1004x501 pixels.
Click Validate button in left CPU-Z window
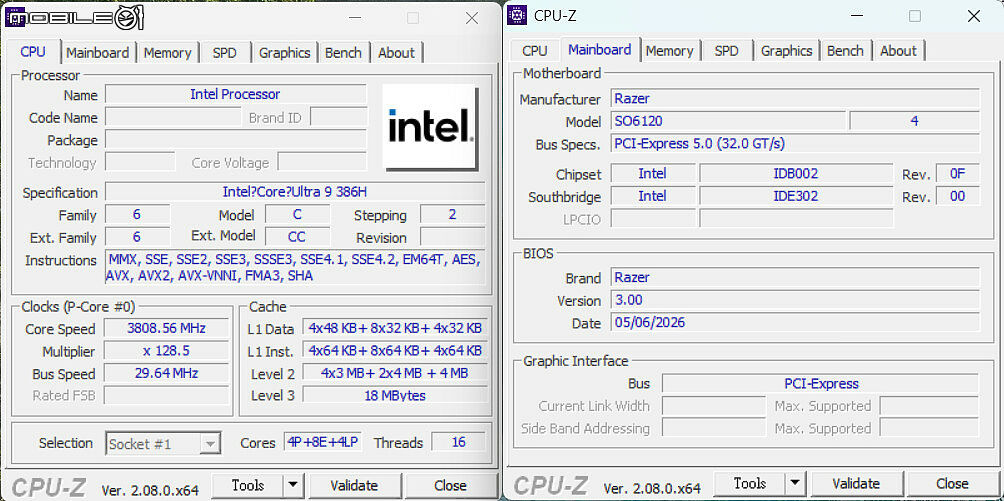354,486
